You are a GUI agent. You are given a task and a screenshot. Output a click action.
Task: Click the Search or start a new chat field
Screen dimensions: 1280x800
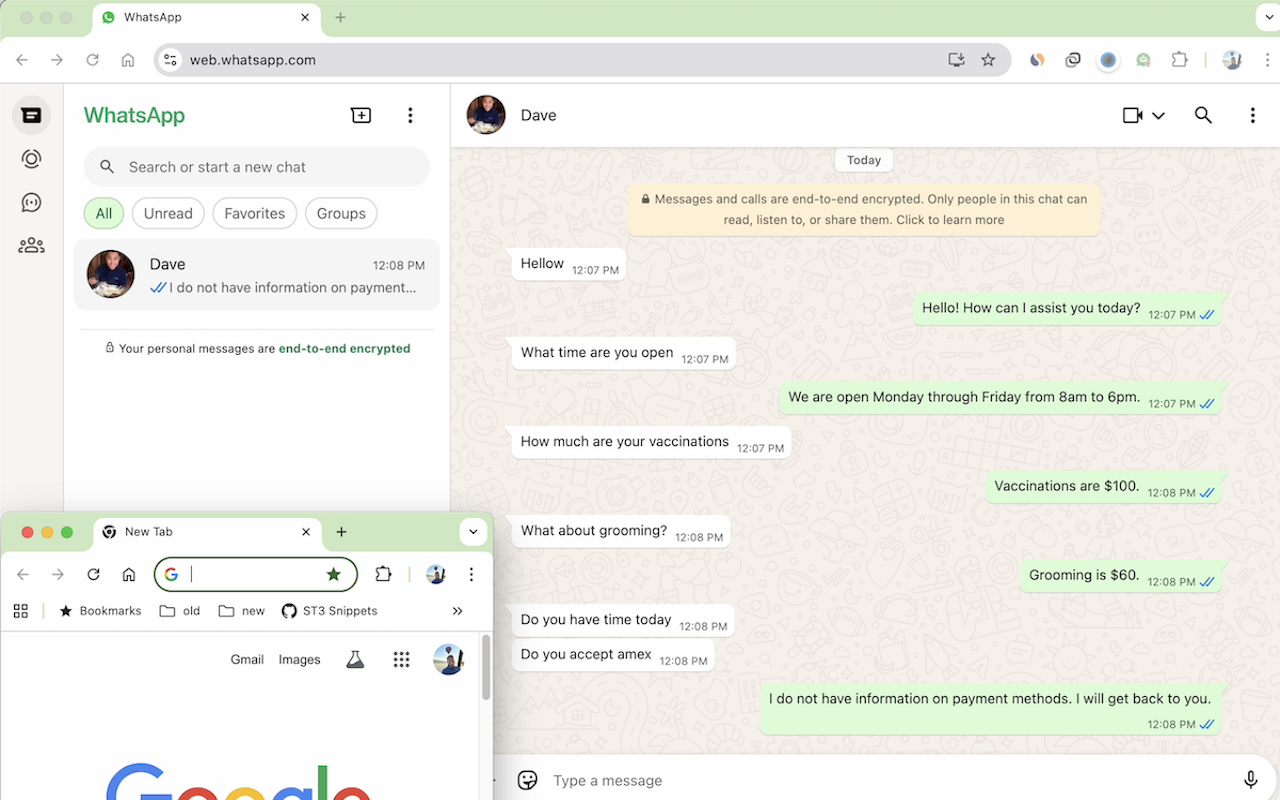coord(257,167)
